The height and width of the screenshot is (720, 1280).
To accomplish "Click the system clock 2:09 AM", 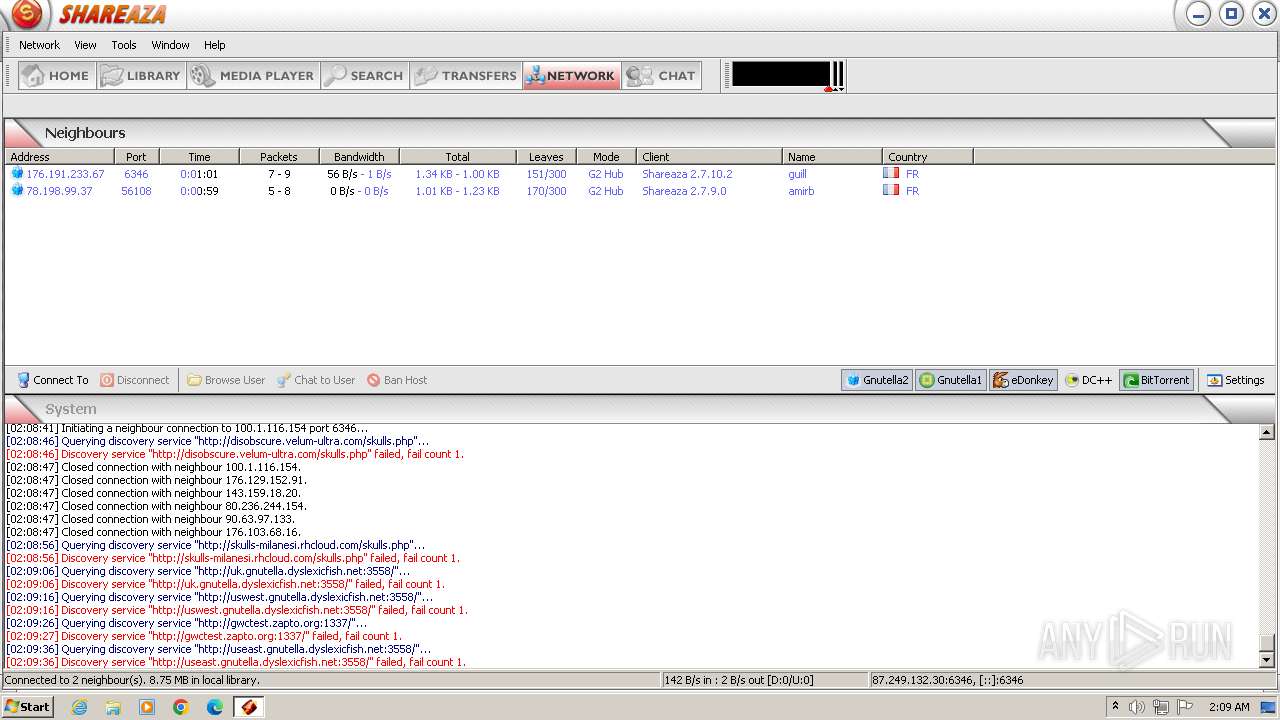I will [x=1229, y=707].
